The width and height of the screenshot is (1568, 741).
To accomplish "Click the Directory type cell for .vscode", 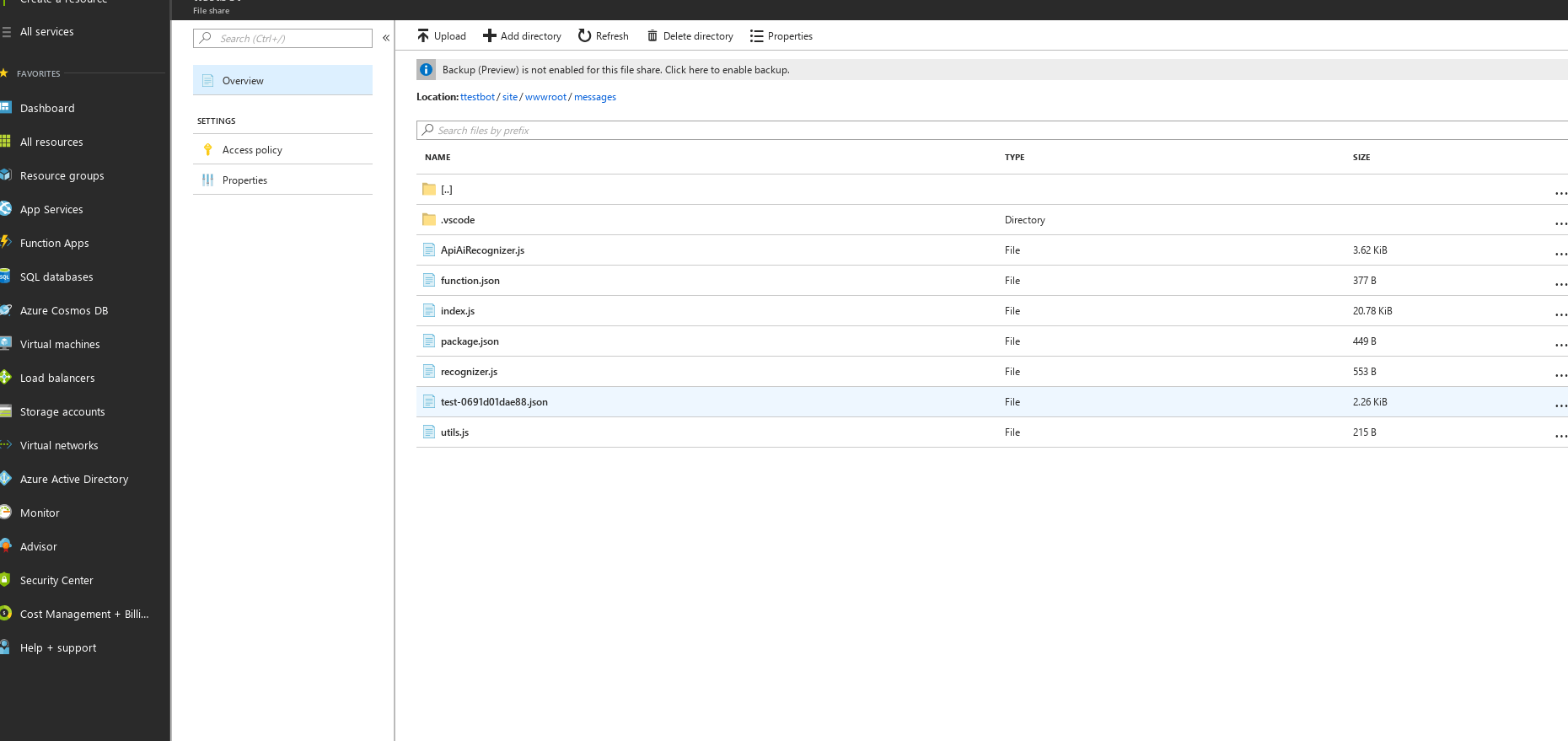I will click(1024, 220).
